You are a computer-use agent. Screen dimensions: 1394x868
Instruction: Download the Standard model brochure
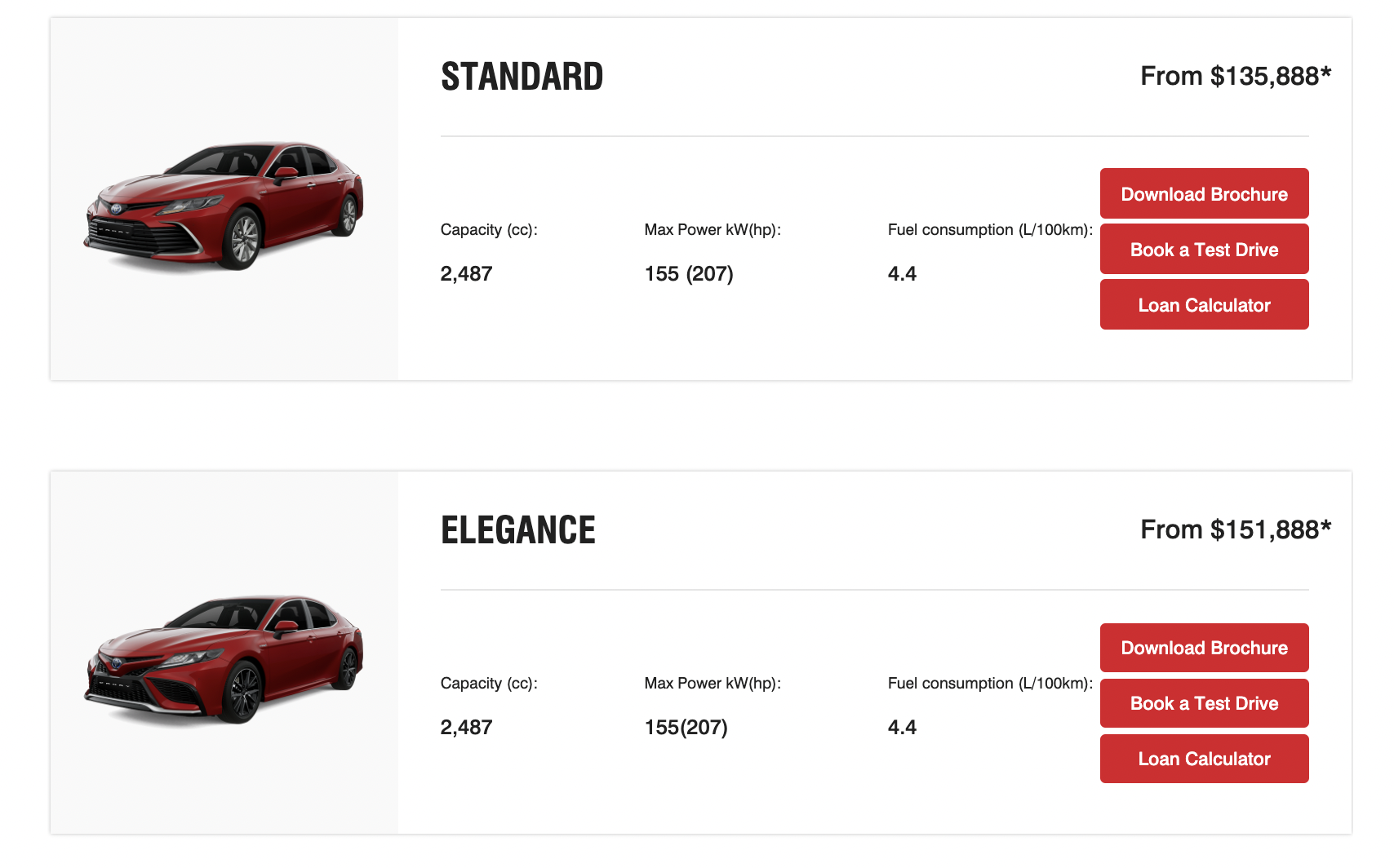pyautogui.click(x=1204, y=194)
